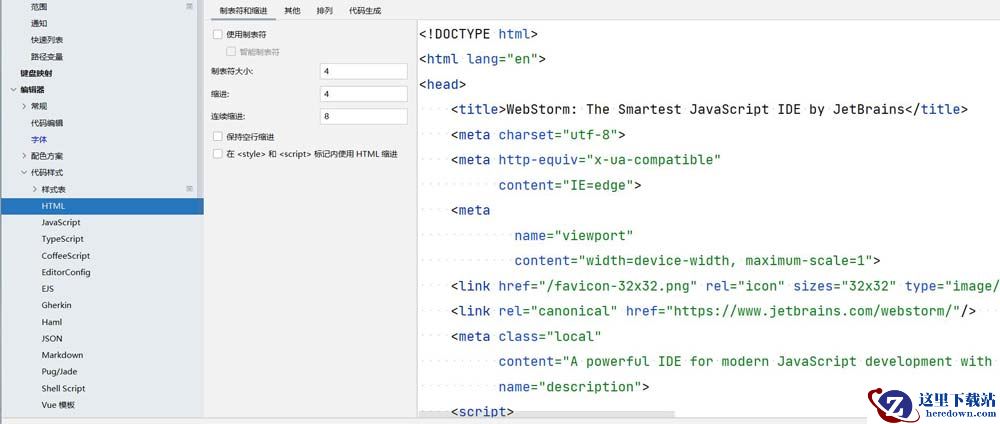Select 范围 in the settings tree
Viewport: 1000px width, 424px height.
pyautogui.click(x=39, y=6)
